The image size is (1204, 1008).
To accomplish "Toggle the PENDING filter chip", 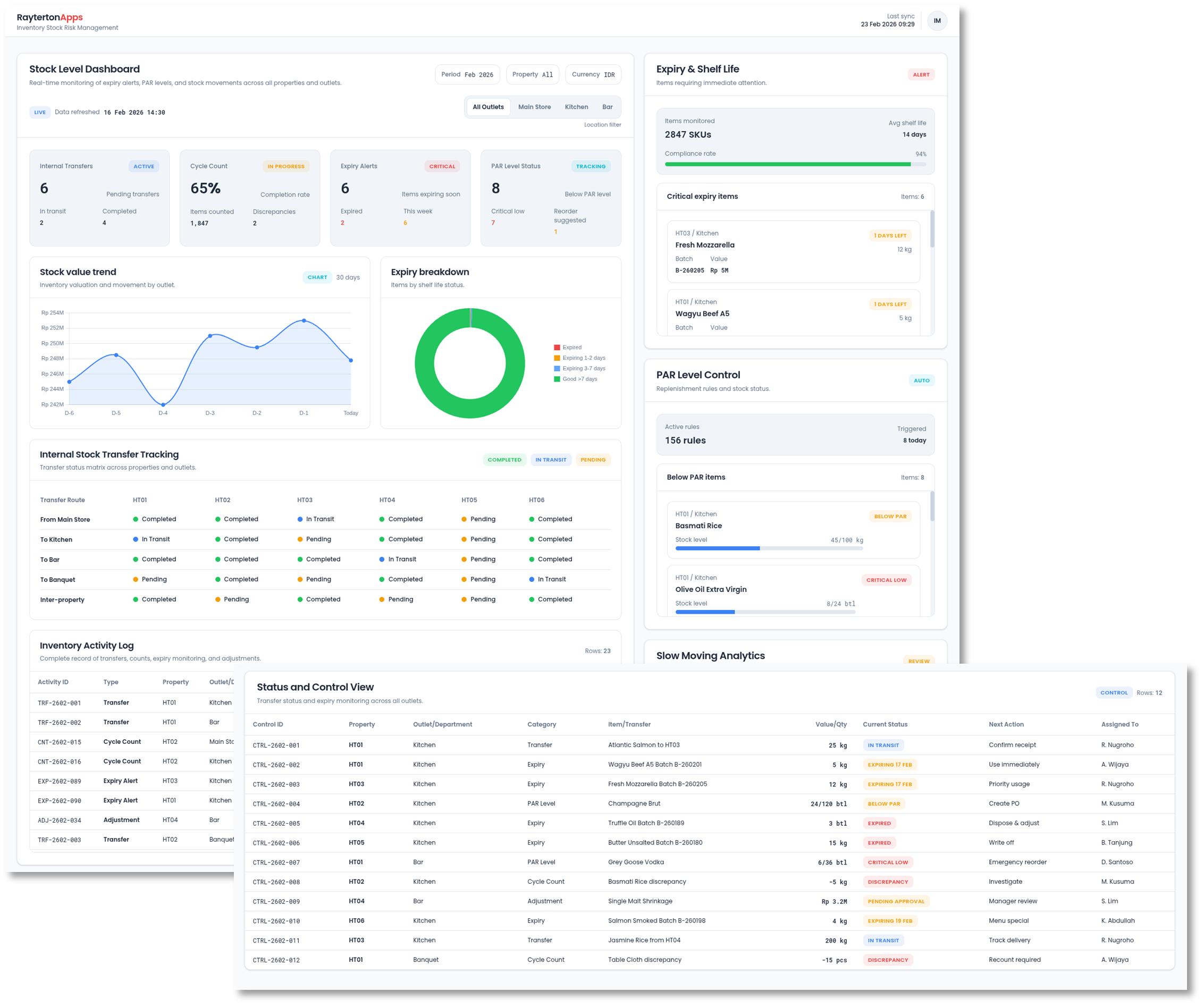I will point(593,460).
